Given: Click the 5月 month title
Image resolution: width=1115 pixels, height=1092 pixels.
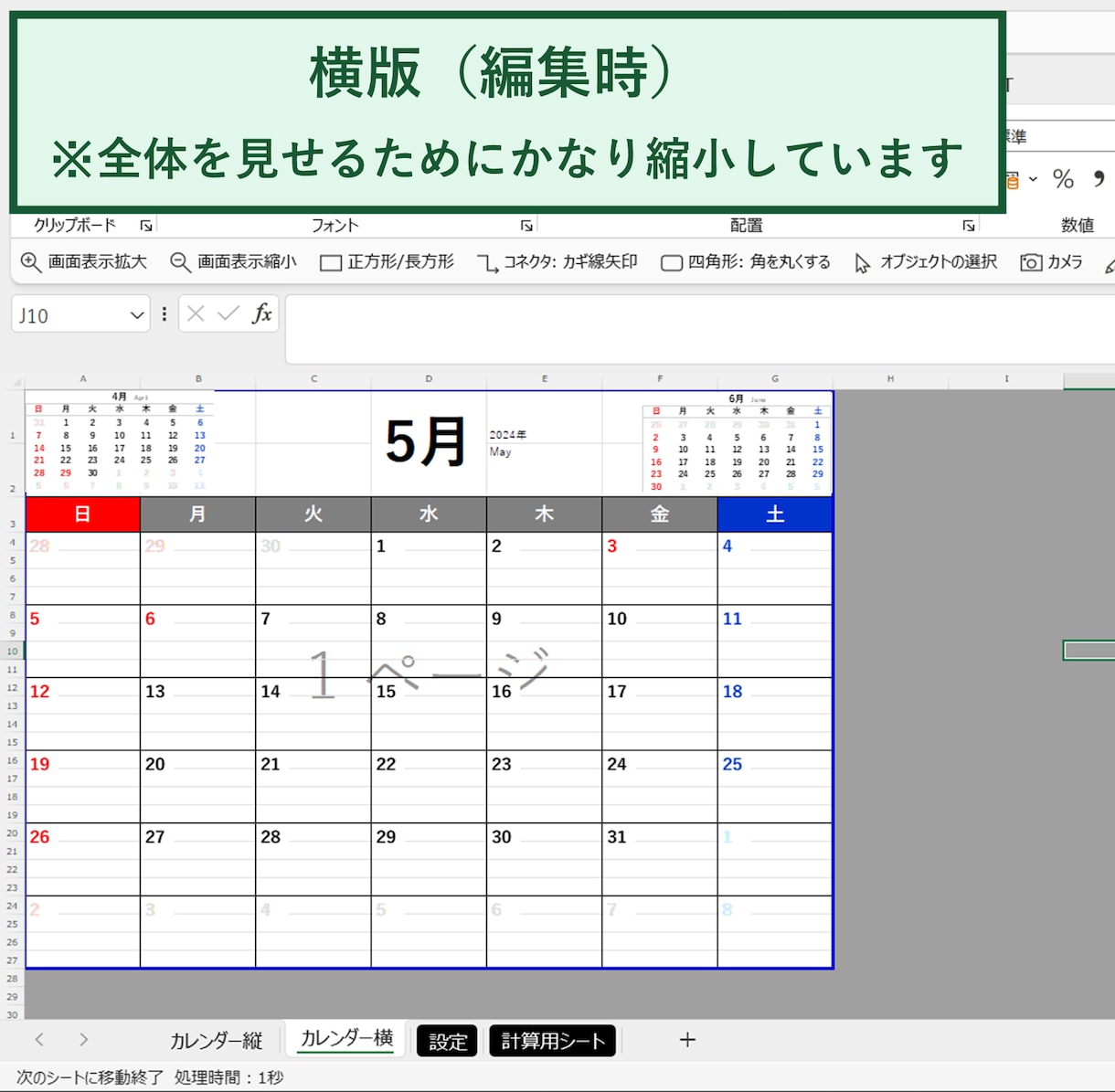Looking at the screenshot, I should pos(427,442).
